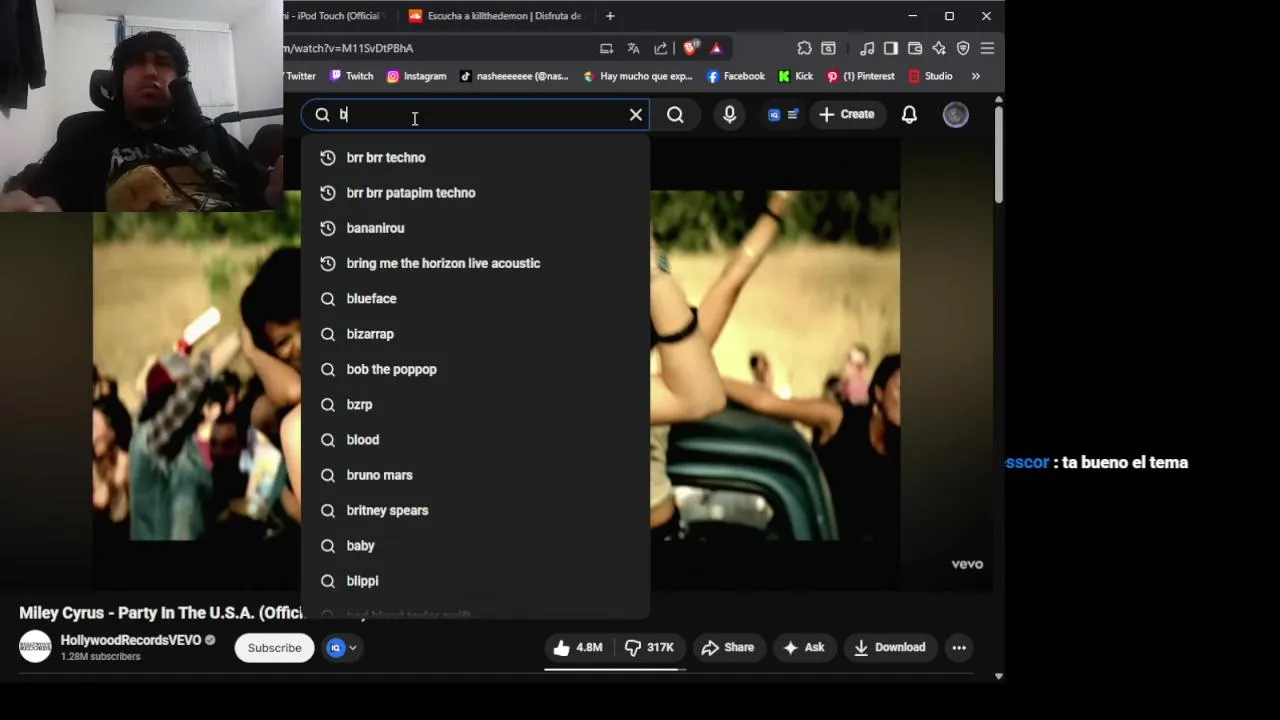Open the Kick bookmark

tap(796, 76)
